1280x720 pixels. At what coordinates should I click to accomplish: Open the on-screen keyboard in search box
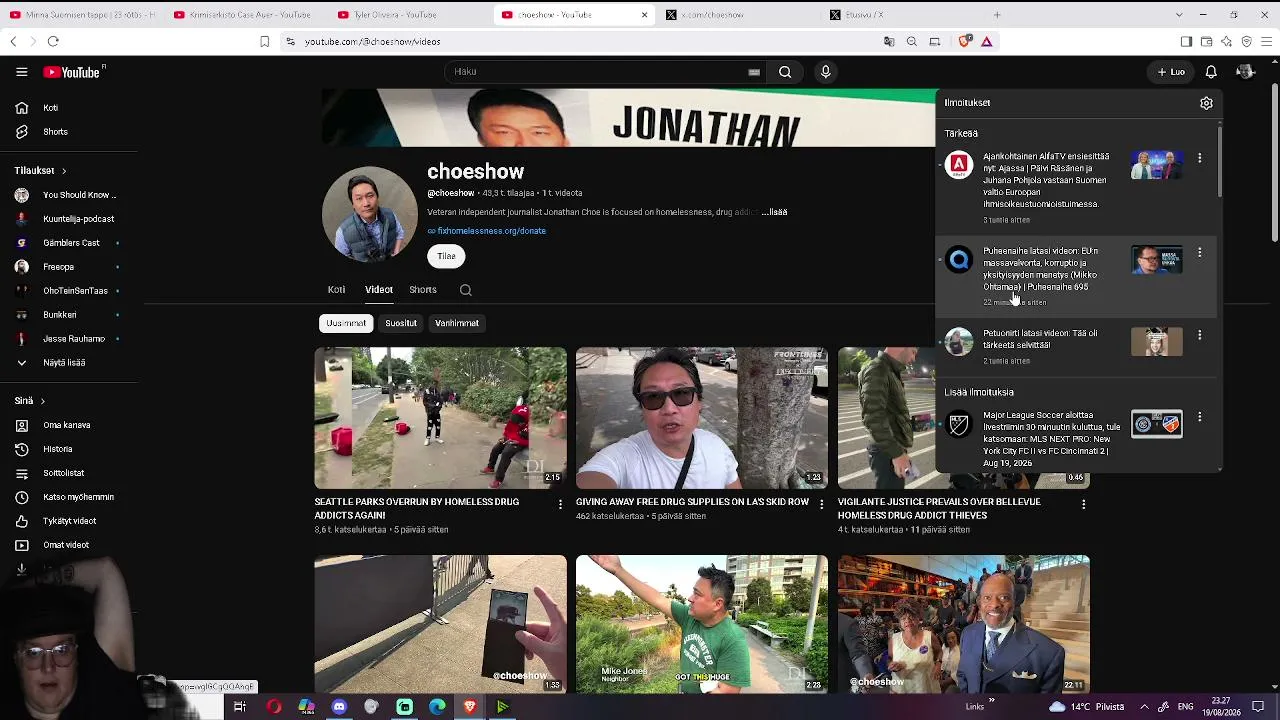[x=754, y=72]
